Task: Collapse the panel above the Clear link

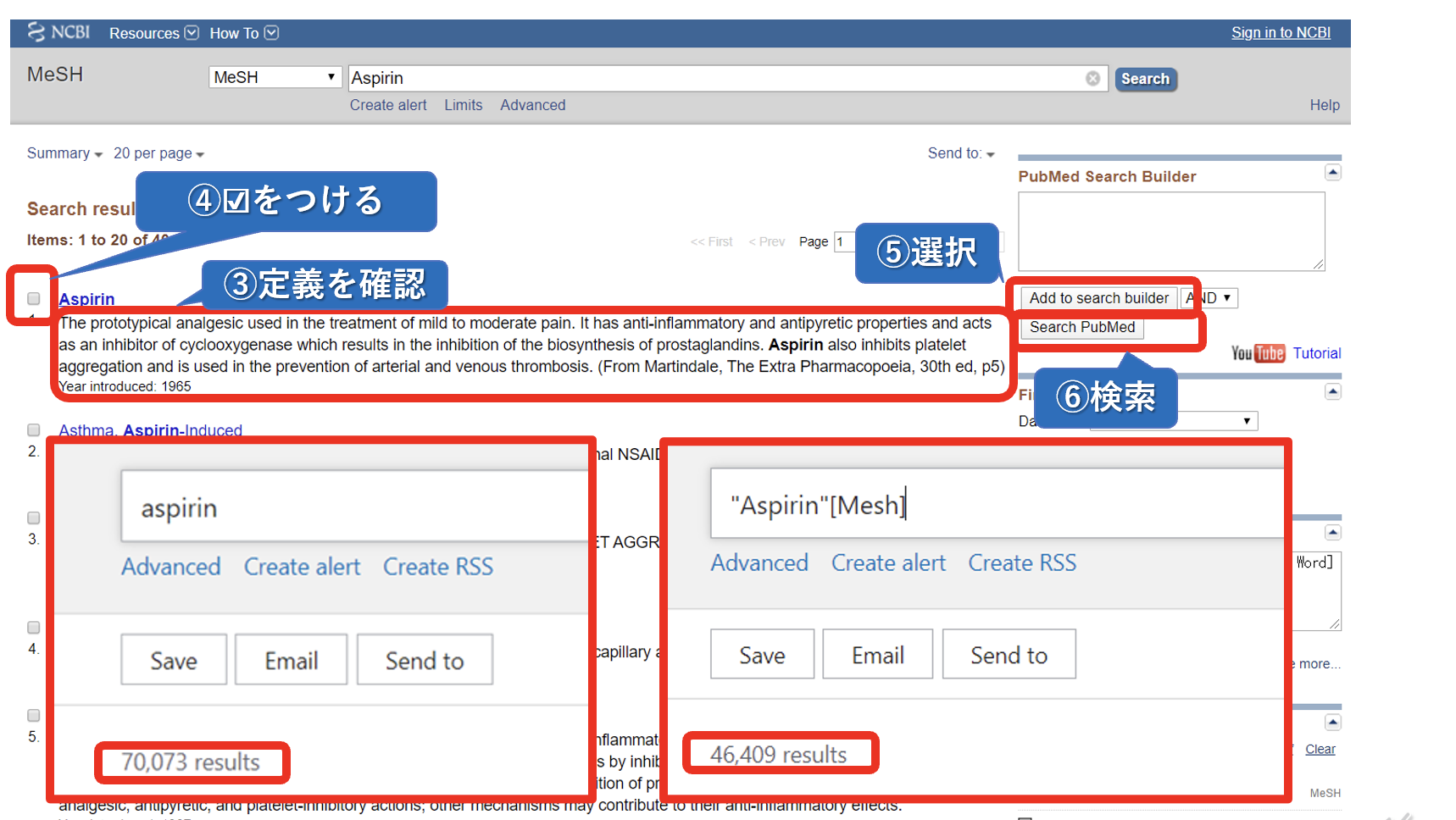Action: (x=1332, y=721)
